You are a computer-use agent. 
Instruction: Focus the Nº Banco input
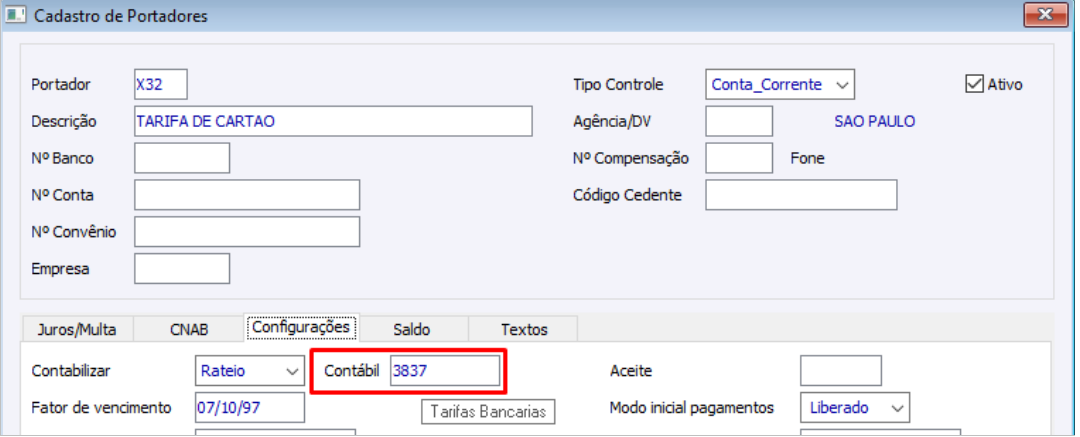point(182,158)
